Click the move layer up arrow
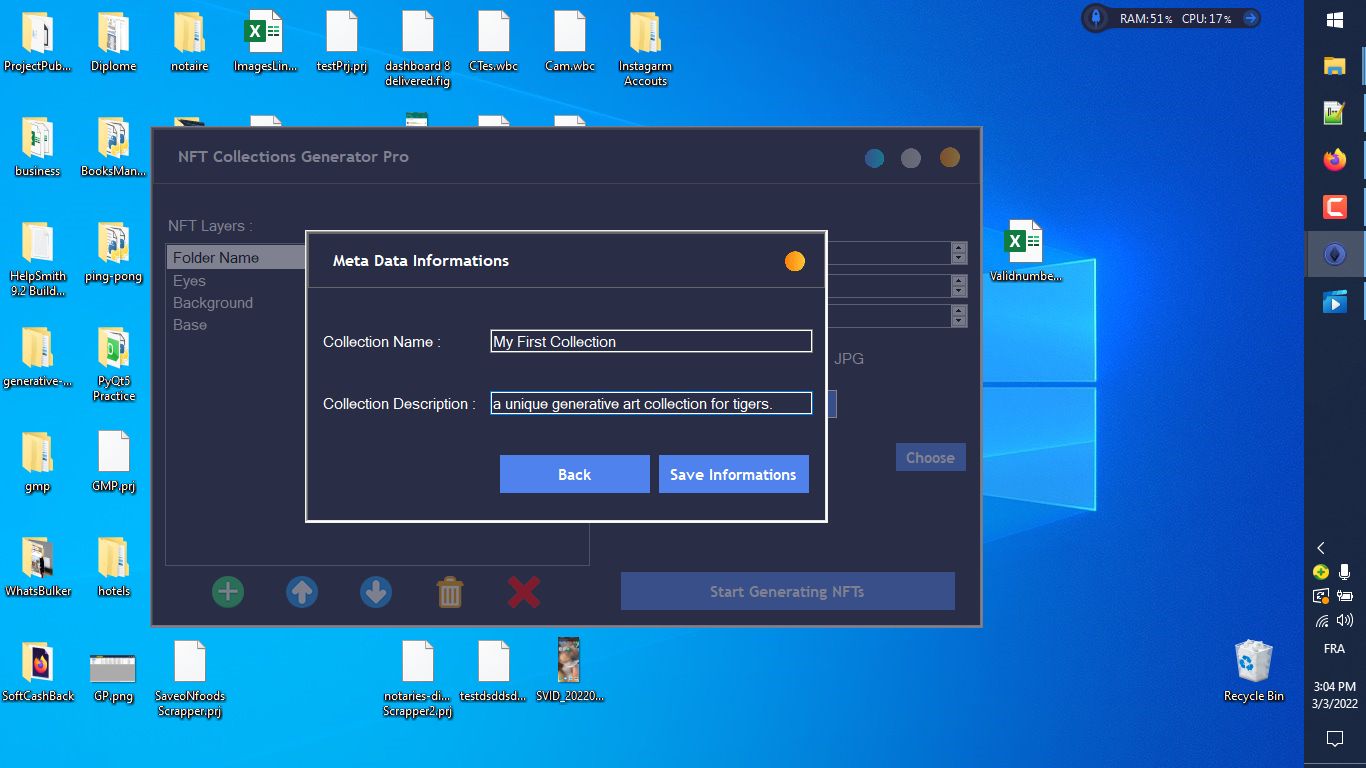 click(302, 592)
